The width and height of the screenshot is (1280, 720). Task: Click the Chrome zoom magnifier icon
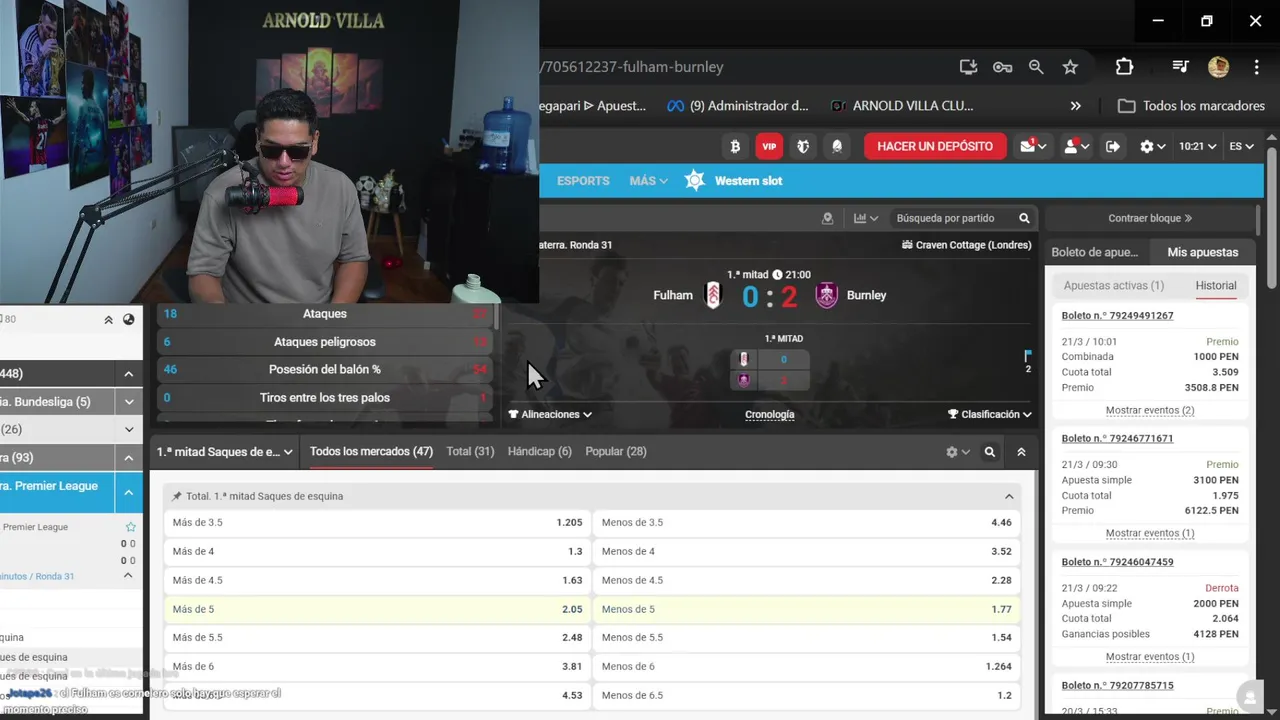(x=1036, y=67)
